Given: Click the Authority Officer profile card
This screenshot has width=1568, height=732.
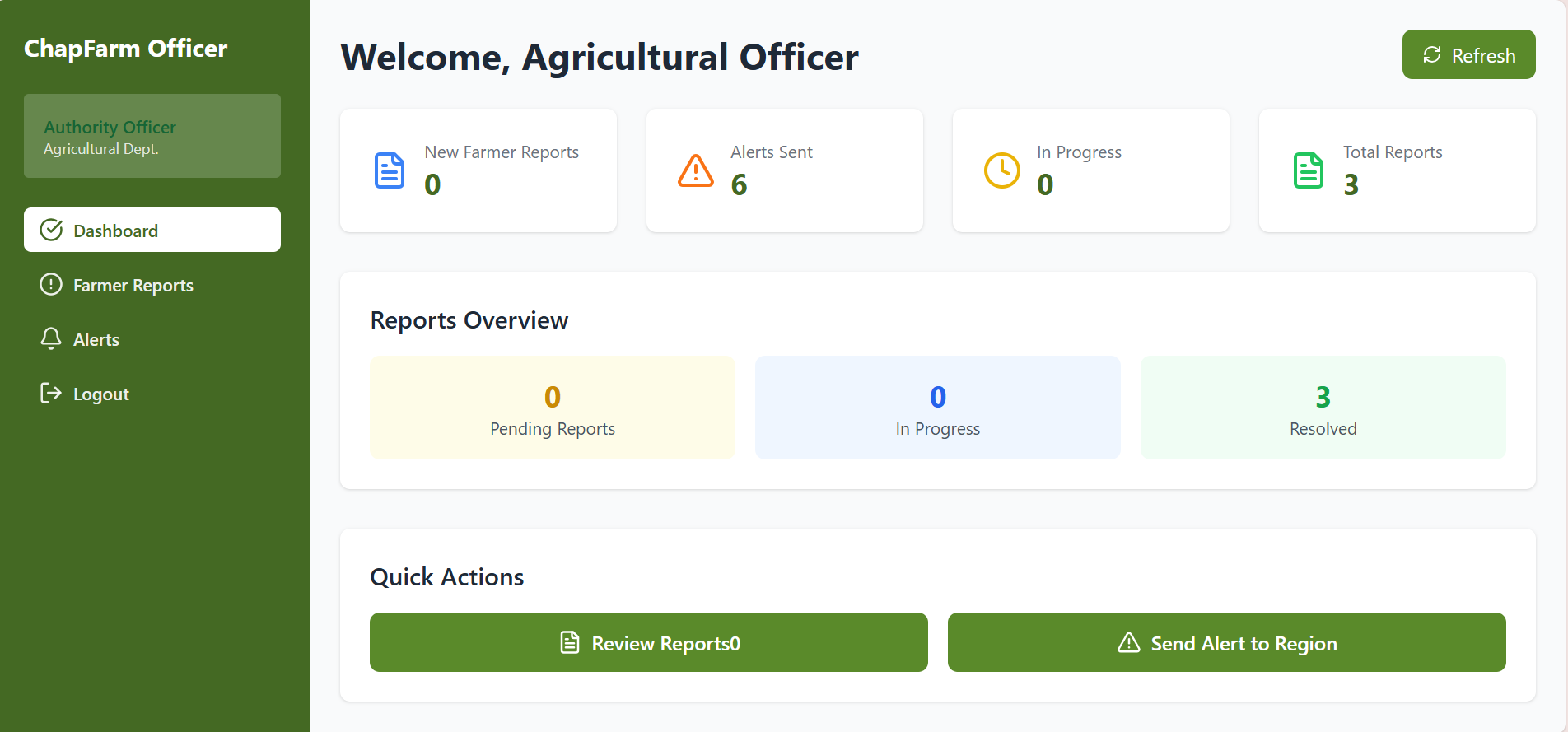Looking at the screenshot, I should [x=152, y=136].
